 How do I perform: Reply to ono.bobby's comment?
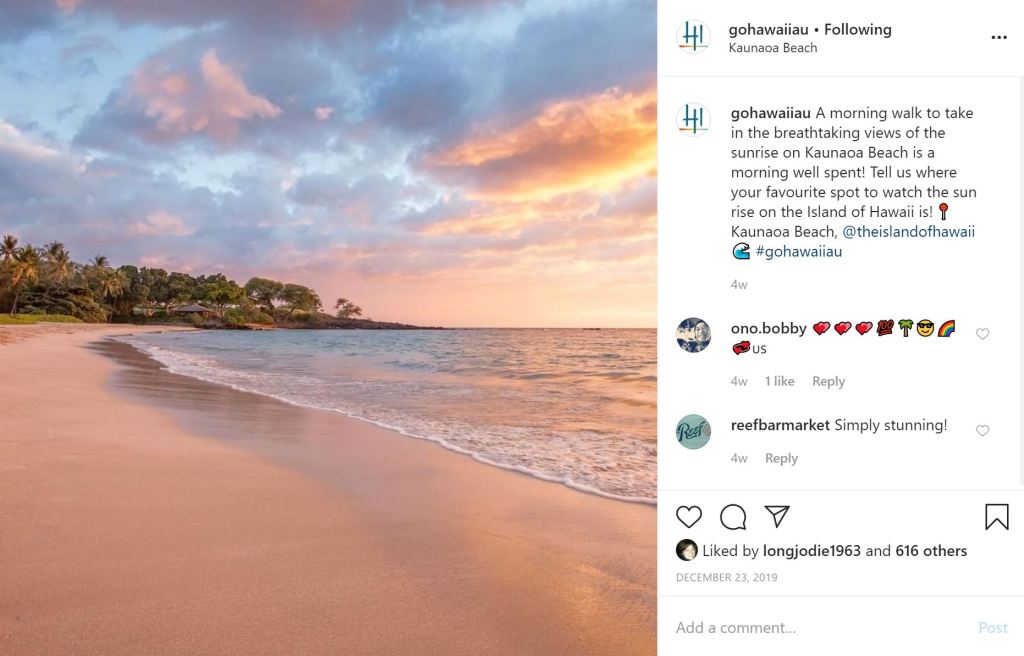click(828, 381)
